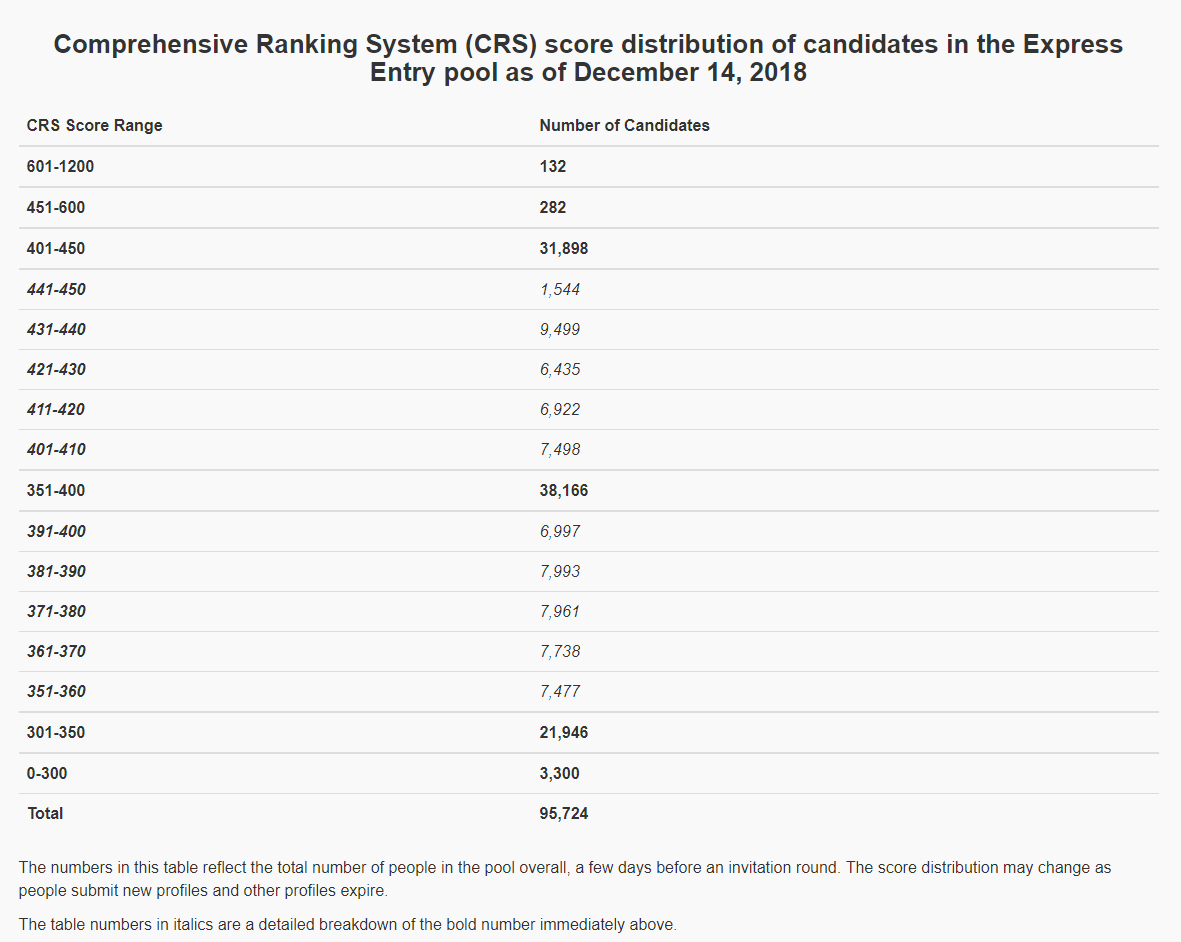
Task: Click the CRS Score Range column header
Action: tap(94, 126)
